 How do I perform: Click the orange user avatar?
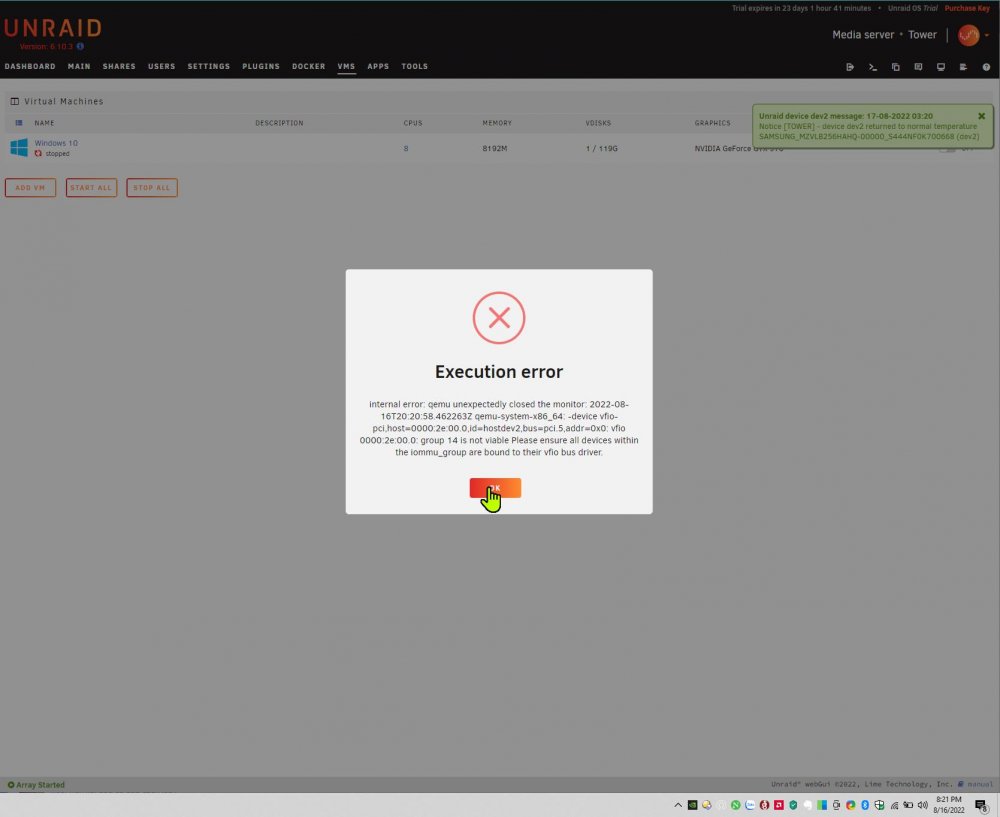point(969,35)
